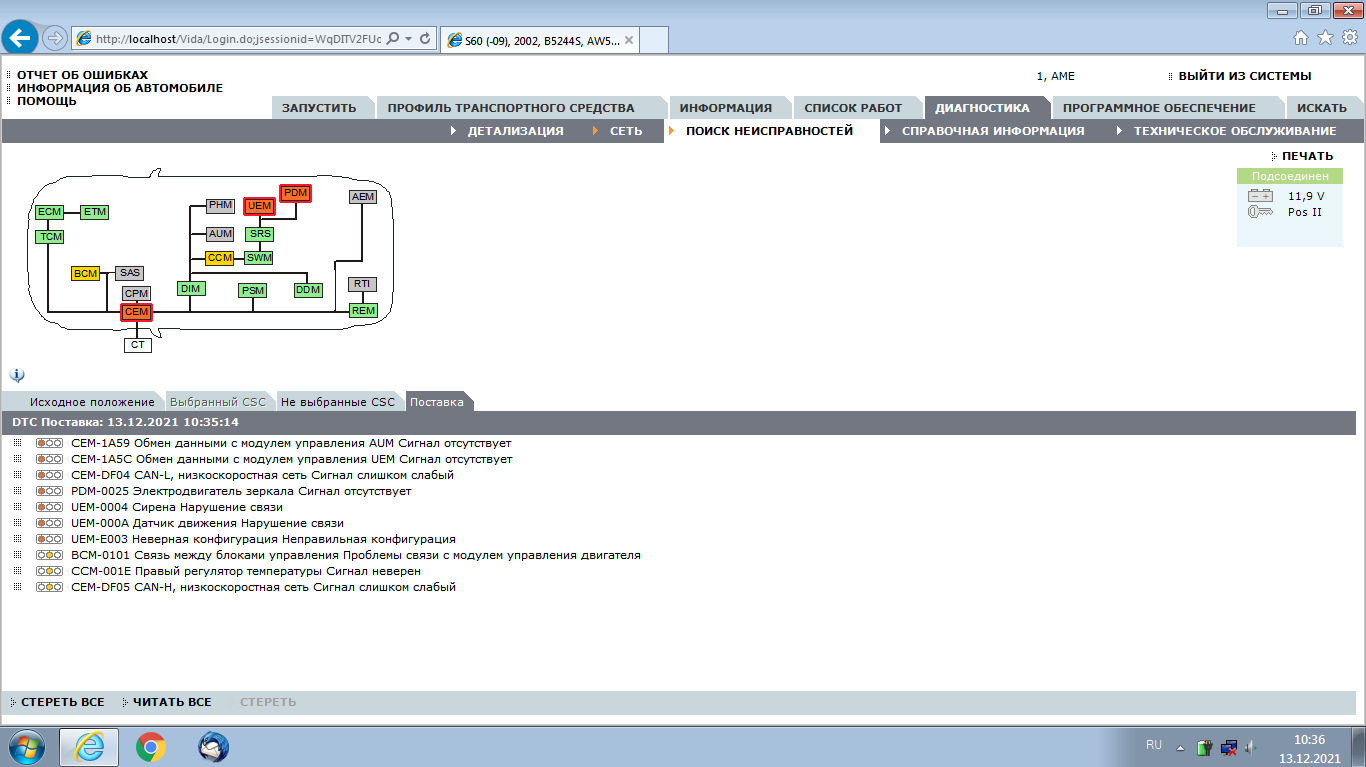The width and height of the screenshot is (1366, 767).
Task: Open the address bar search dropdown arrow
Action: tap(409, 39)
